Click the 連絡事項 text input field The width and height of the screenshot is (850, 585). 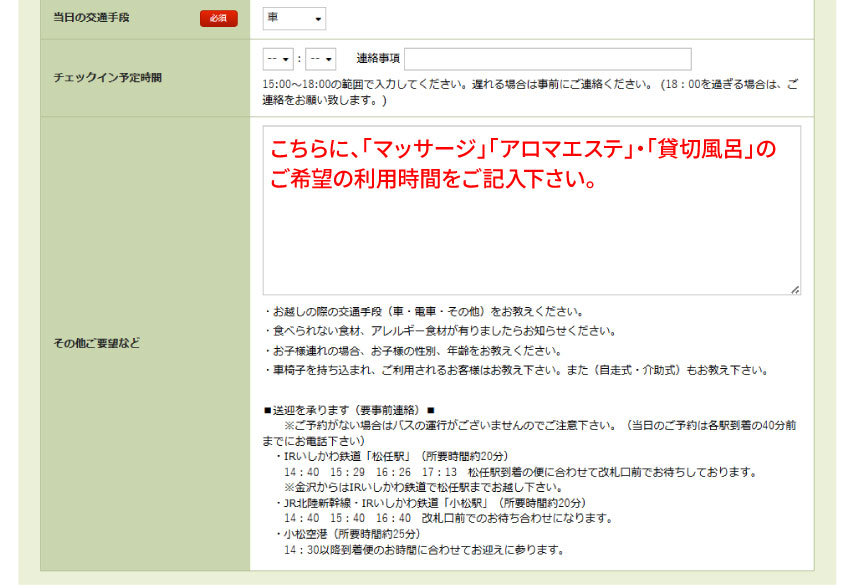548,59
